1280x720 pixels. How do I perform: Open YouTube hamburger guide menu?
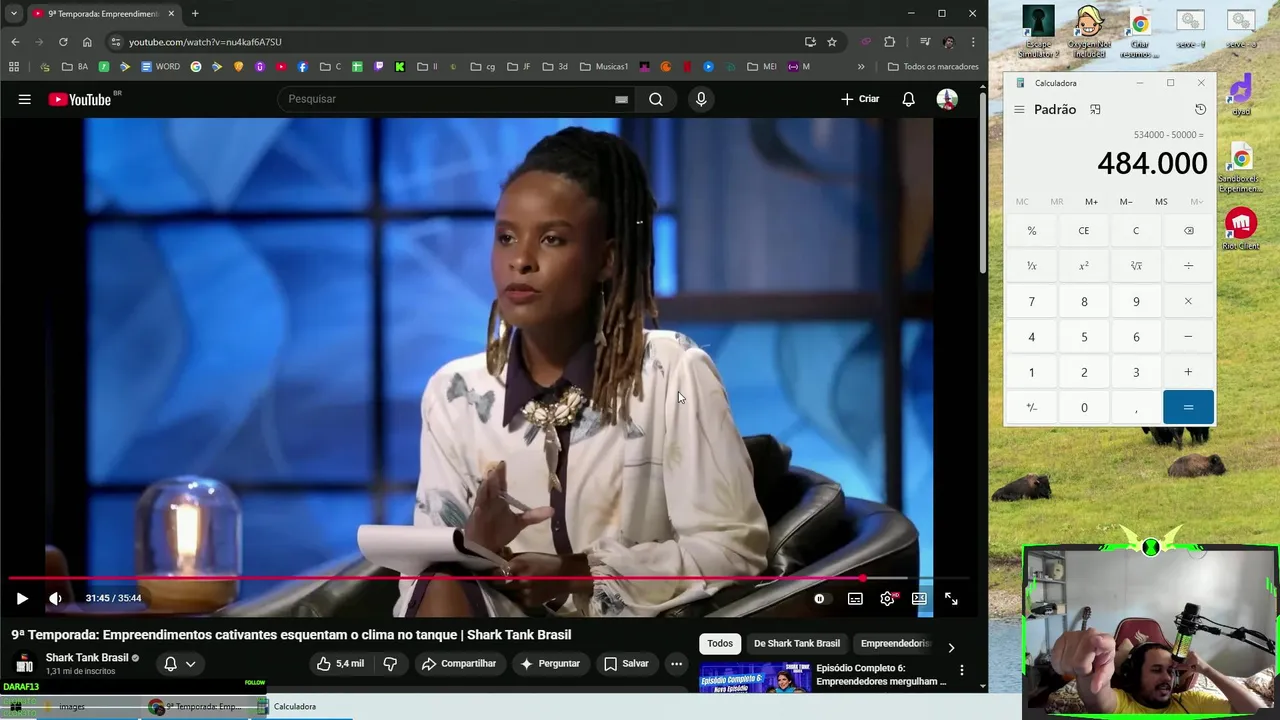tap(25, 99)
